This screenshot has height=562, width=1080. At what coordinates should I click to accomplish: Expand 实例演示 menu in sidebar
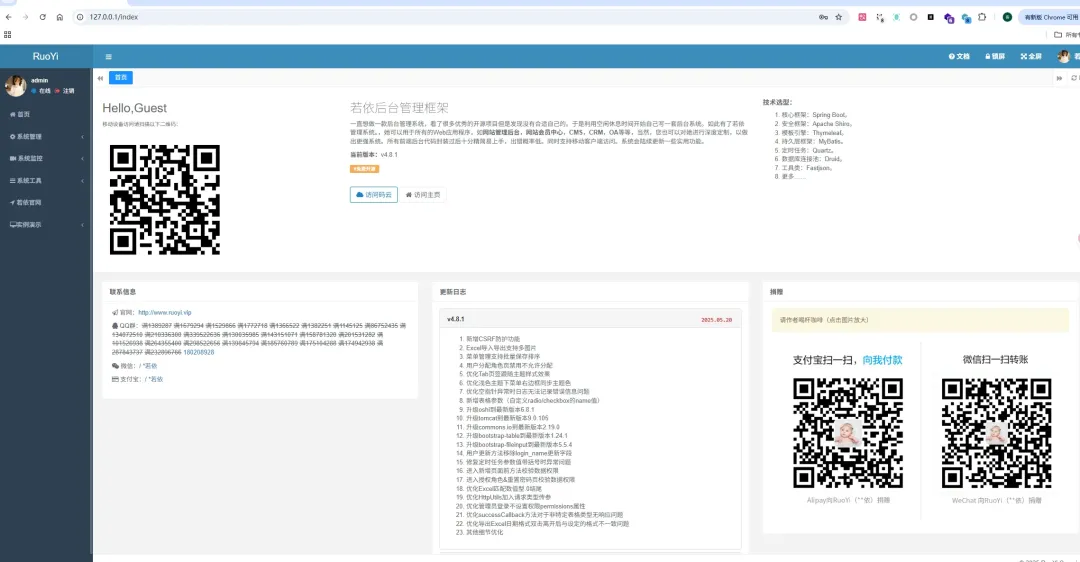[x=46, y=225]
